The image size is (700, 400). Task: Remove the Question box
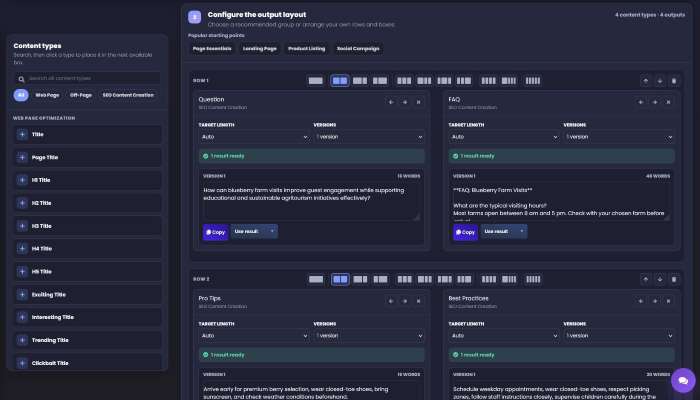418,102
